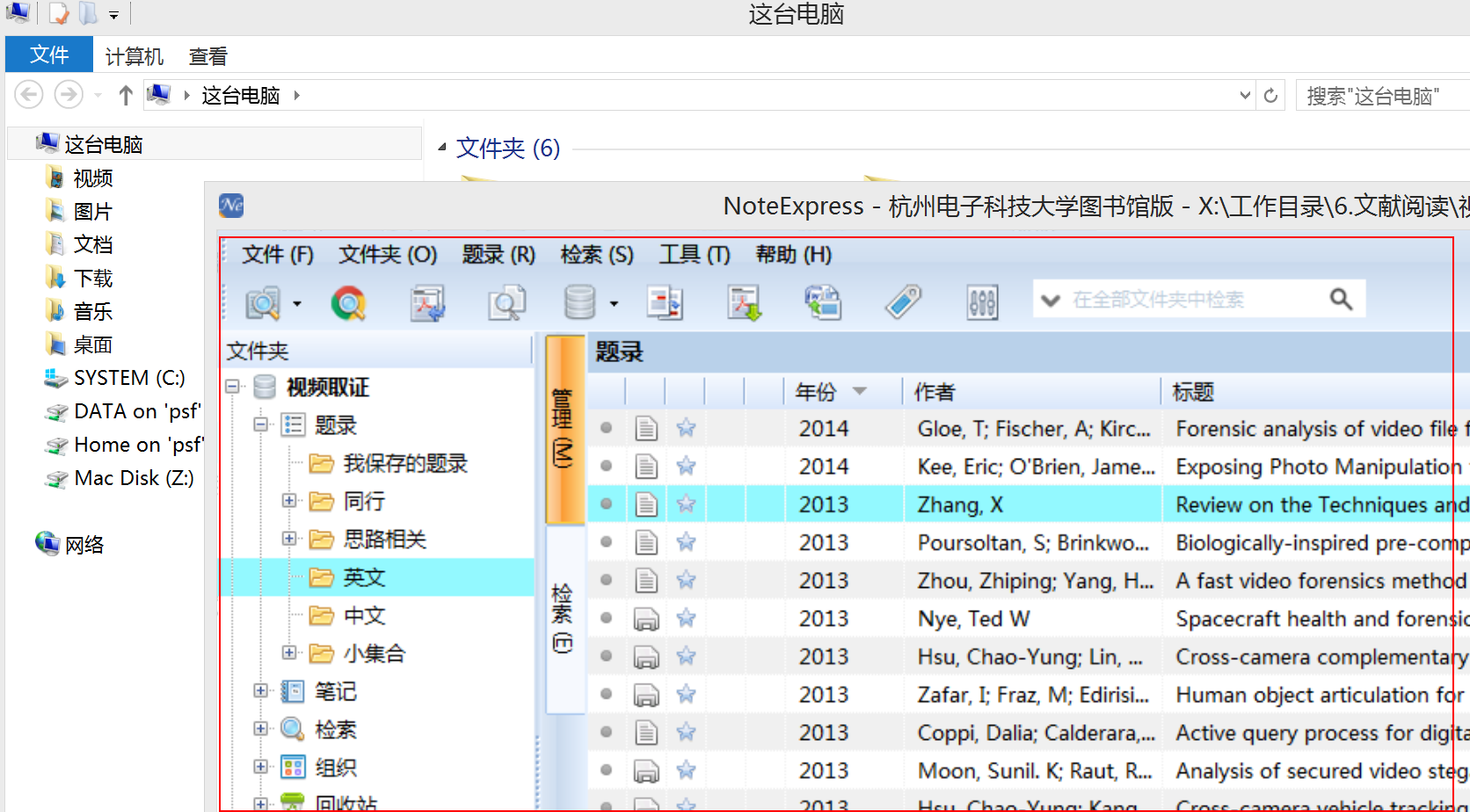Toggle the star flag for Kee, Eric record
Image resolution: width=1470 pixels, height=812 pixels.
tap(686, 466)
